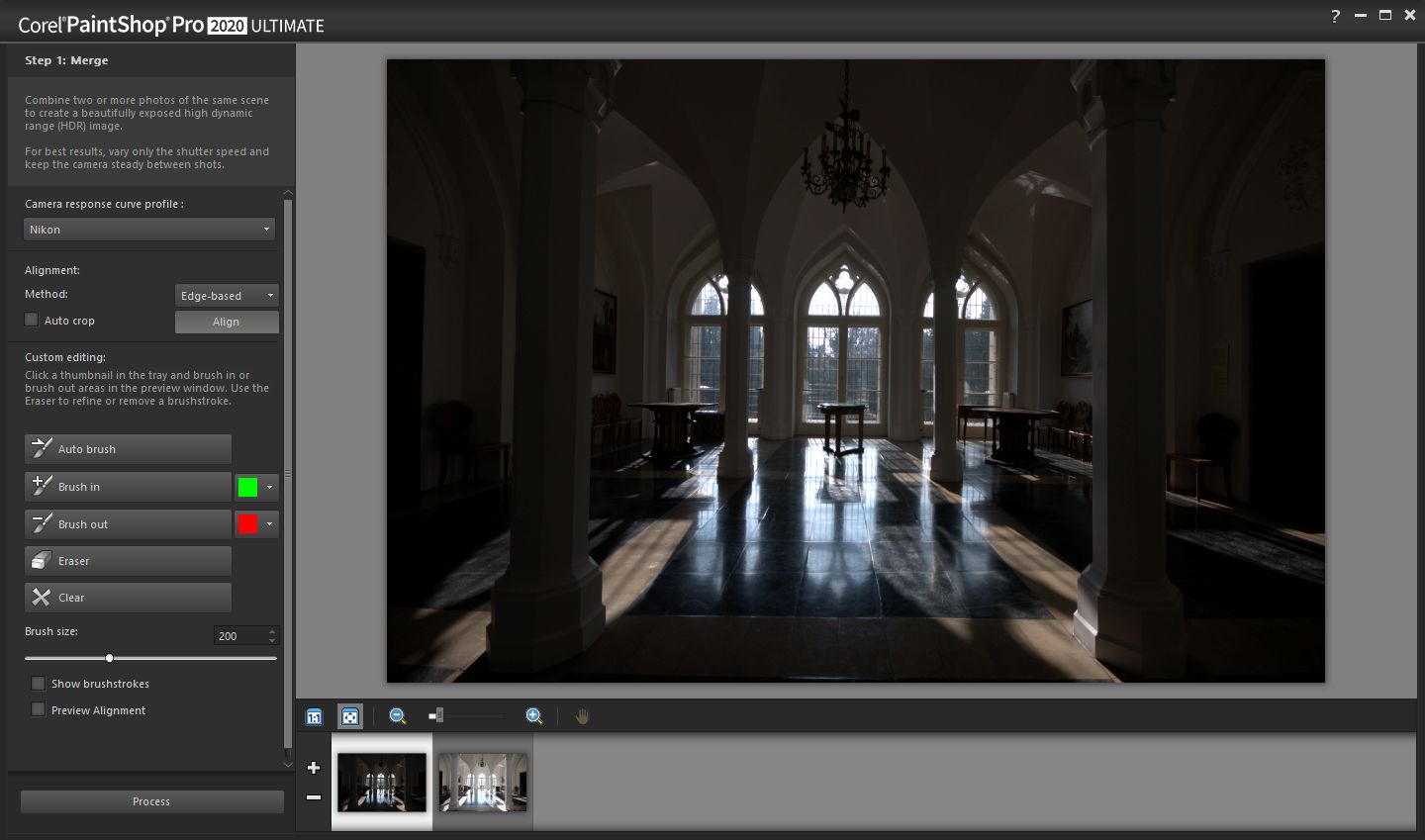Open the Help menu question mark
The width and height of the screenshot is (1425, 840).
[1334, 15]
